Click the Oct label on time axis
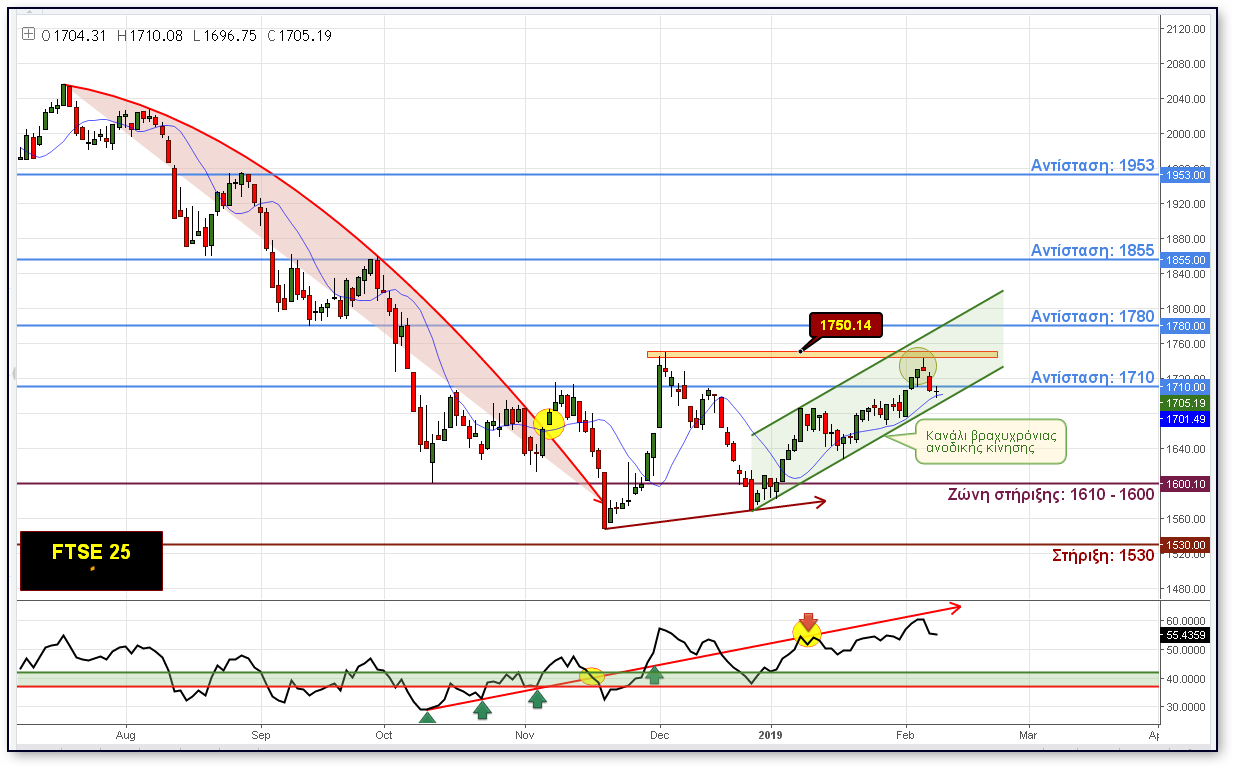The height and width of the screenshot is (767, 1233). (x=383, y=736)
